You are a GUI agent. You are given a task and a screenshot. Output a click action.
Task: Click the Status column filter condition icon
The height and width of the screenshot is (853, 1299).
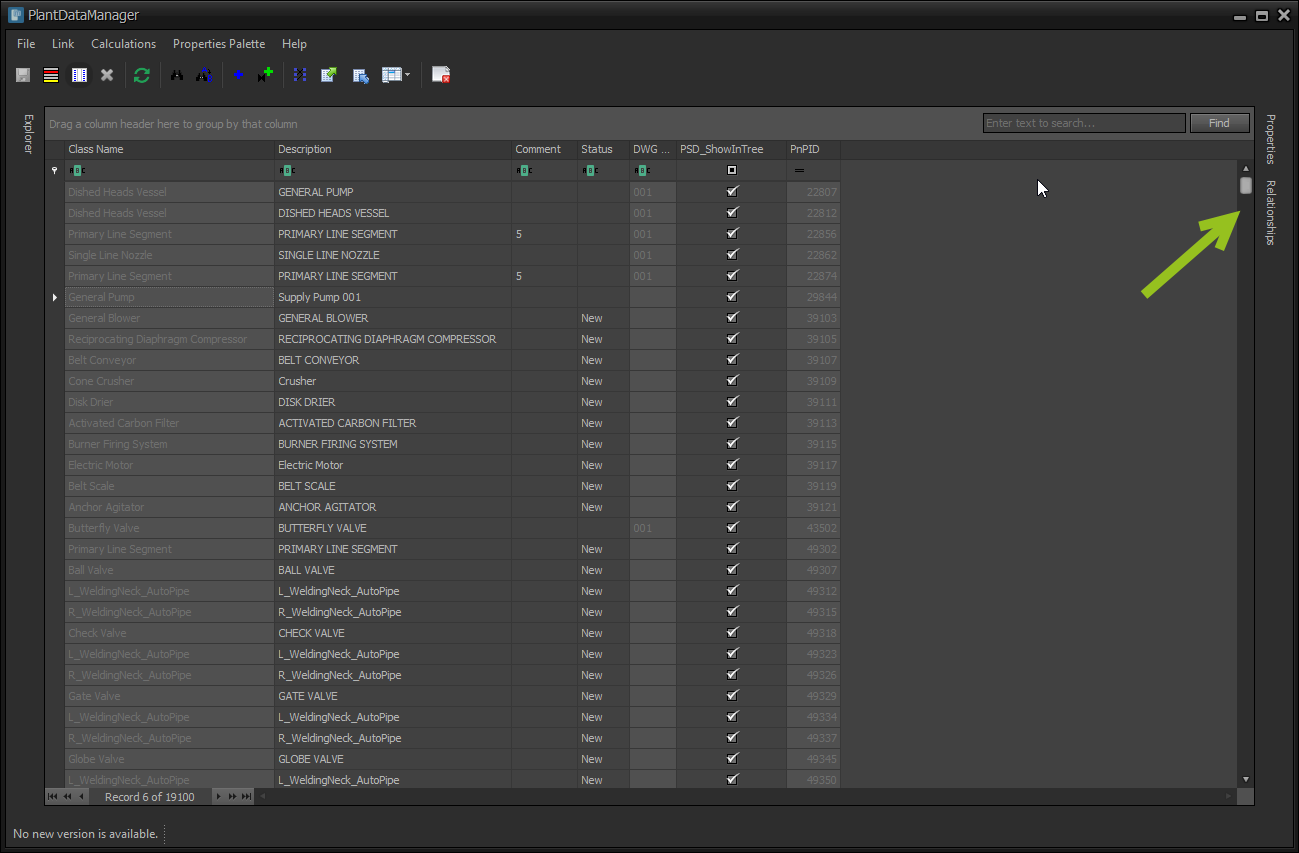coord(590,171)
